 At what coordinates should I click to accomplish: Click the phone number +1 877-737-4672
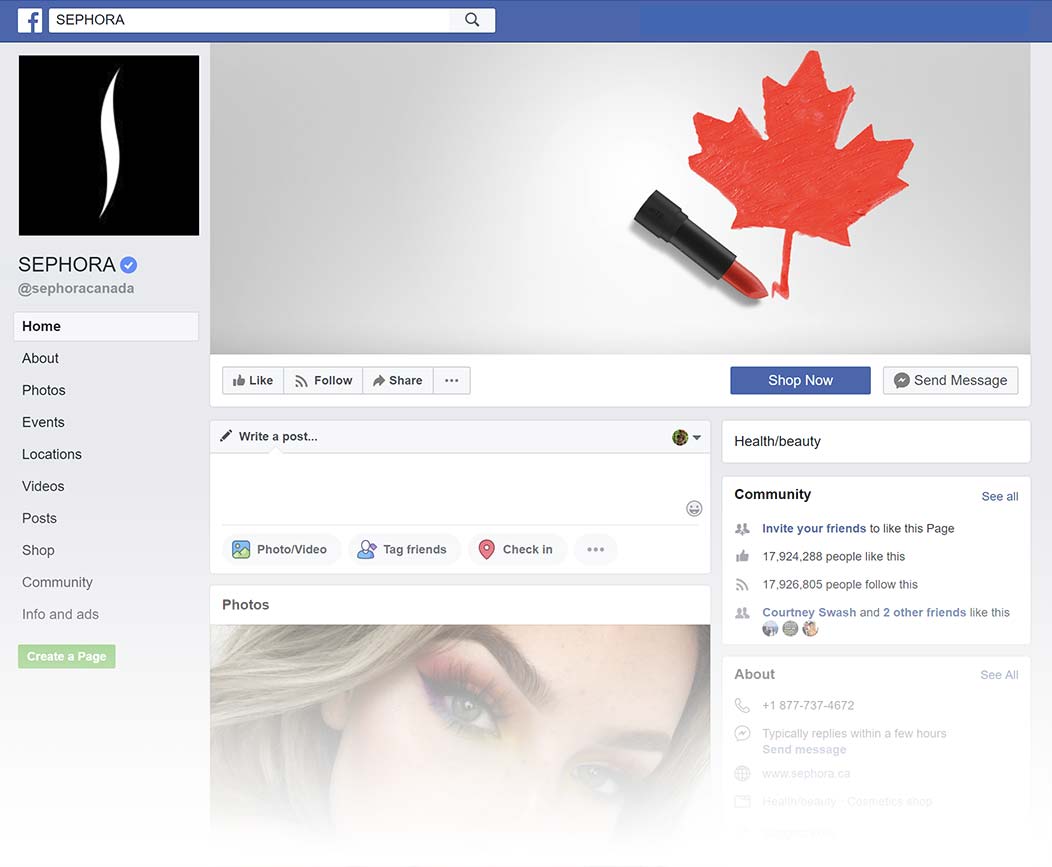click(x=808, y=705)
